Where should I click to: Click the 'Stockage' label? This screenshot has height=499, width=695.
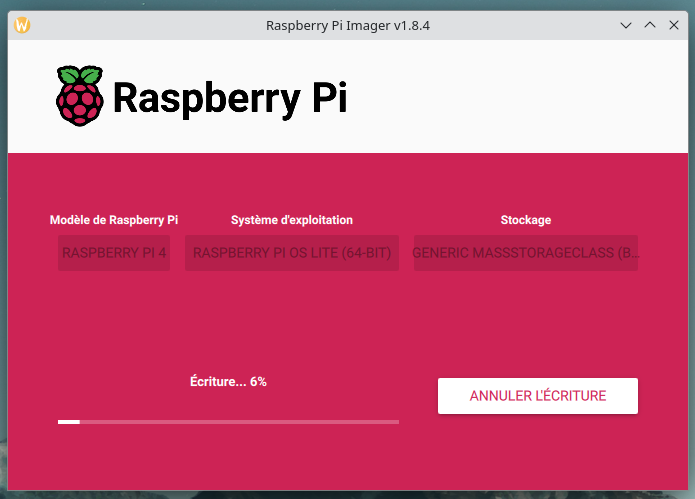526,220
